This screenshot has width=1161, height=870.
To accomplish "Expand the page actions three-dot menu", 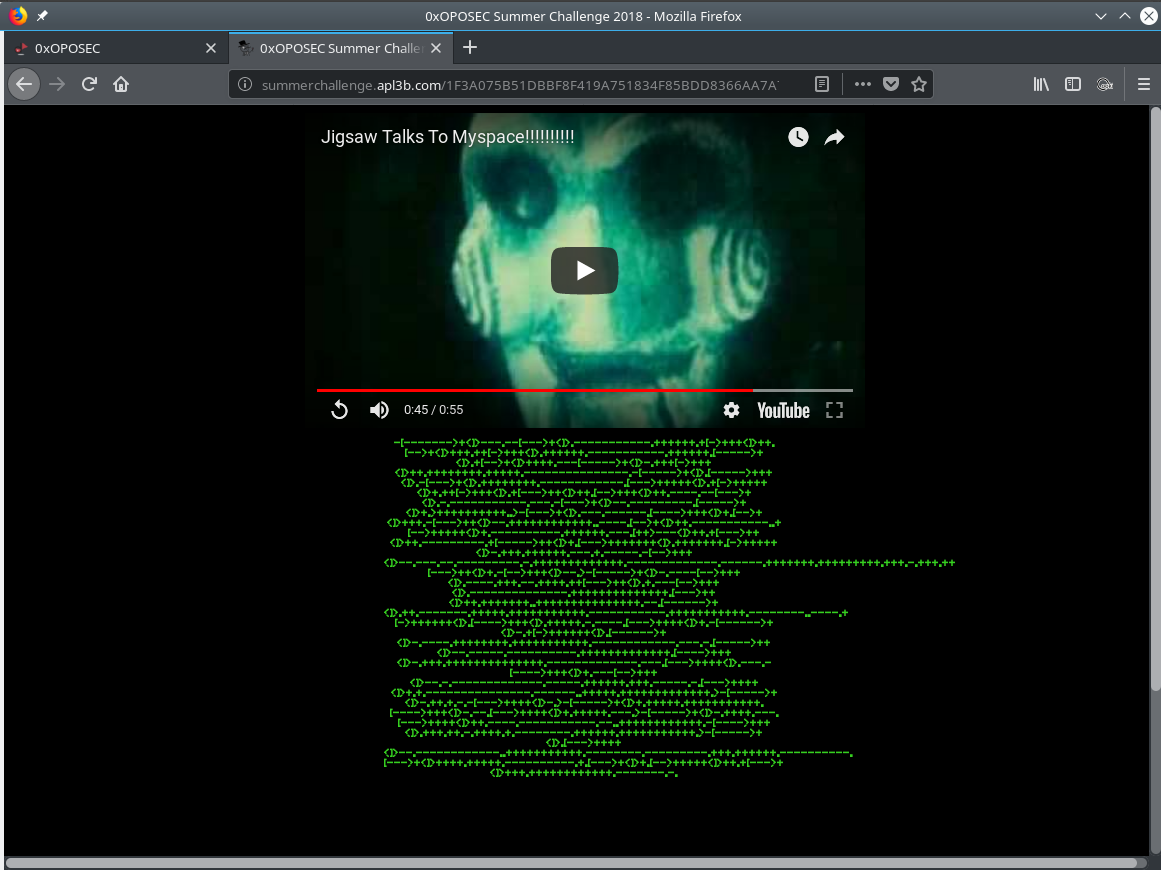I will [862, 85].
